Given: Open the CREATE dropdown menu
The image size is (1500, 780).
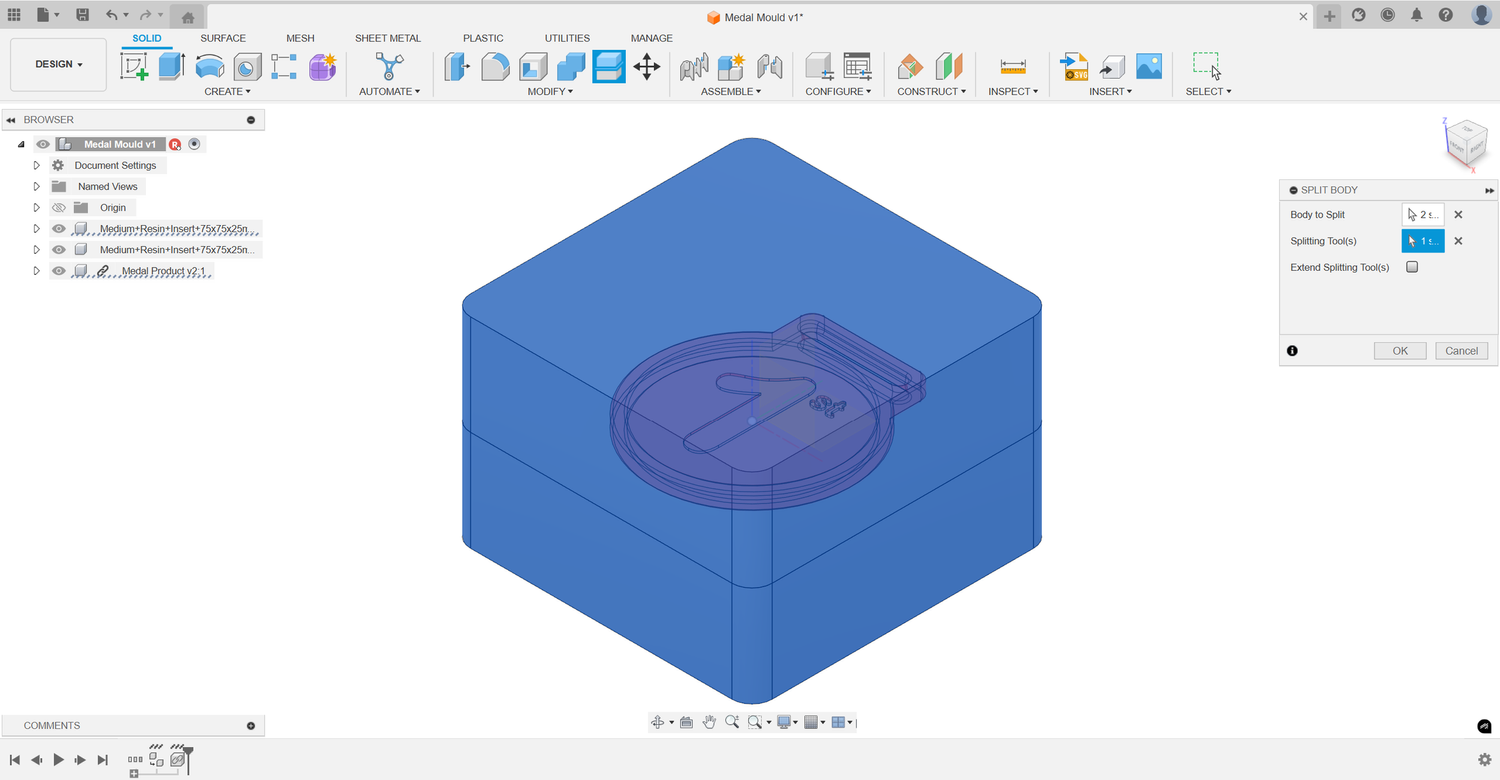Looking at the screenshot, I should pos(228,92).
